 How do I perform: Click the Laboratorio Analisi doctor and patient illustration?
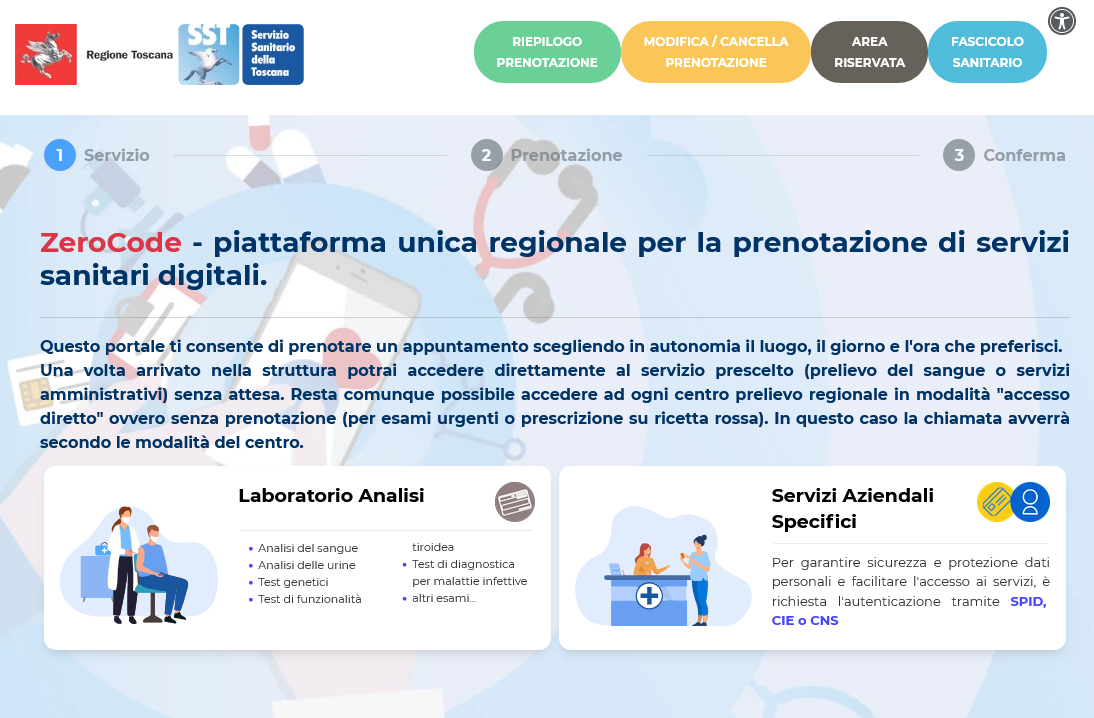click(x=139, y=564)
